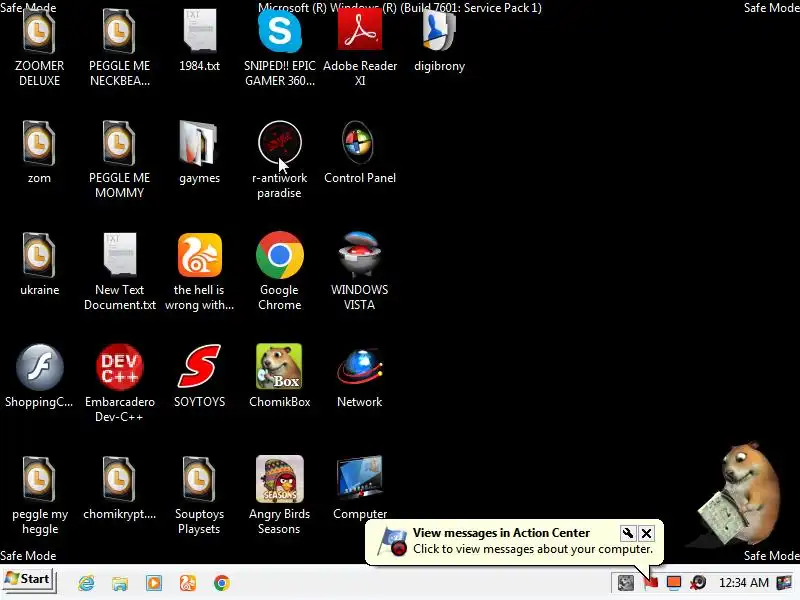Open Chrome from the taskbar
Image resolution: width=800 pixels, height=600 pixels.
[x=221, y=583]
